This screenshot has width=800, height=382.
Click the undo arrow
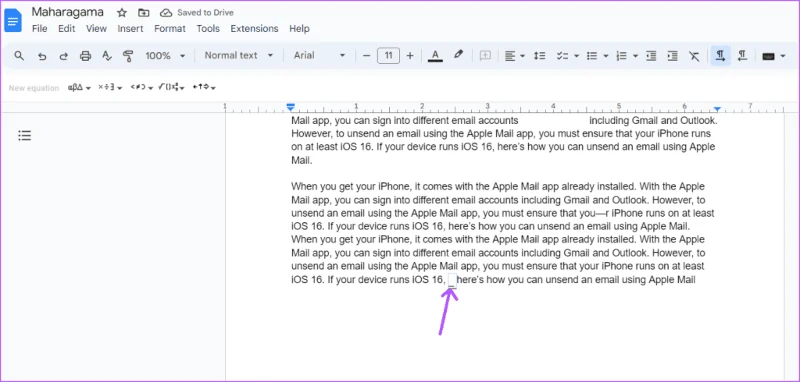pos(42,56)
